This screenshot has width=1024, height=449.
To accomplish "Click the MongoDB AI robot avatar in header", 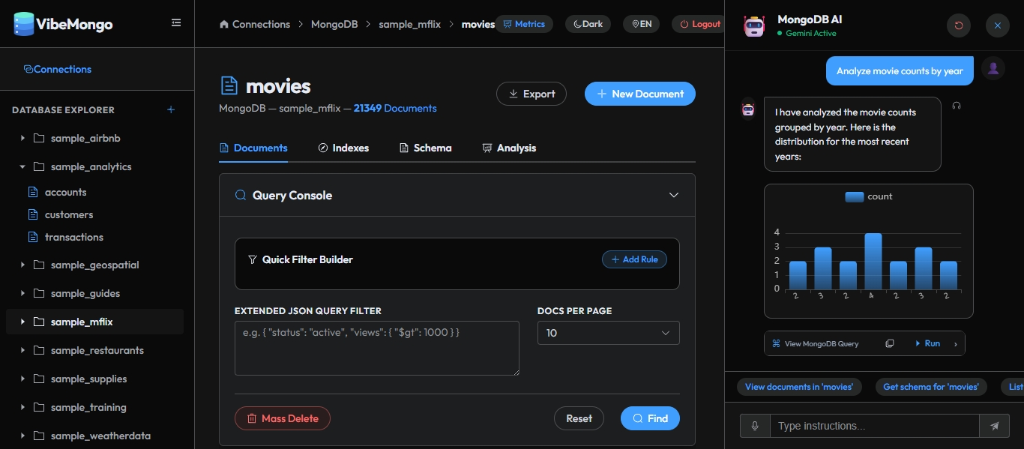I will (x=754, y=25).
